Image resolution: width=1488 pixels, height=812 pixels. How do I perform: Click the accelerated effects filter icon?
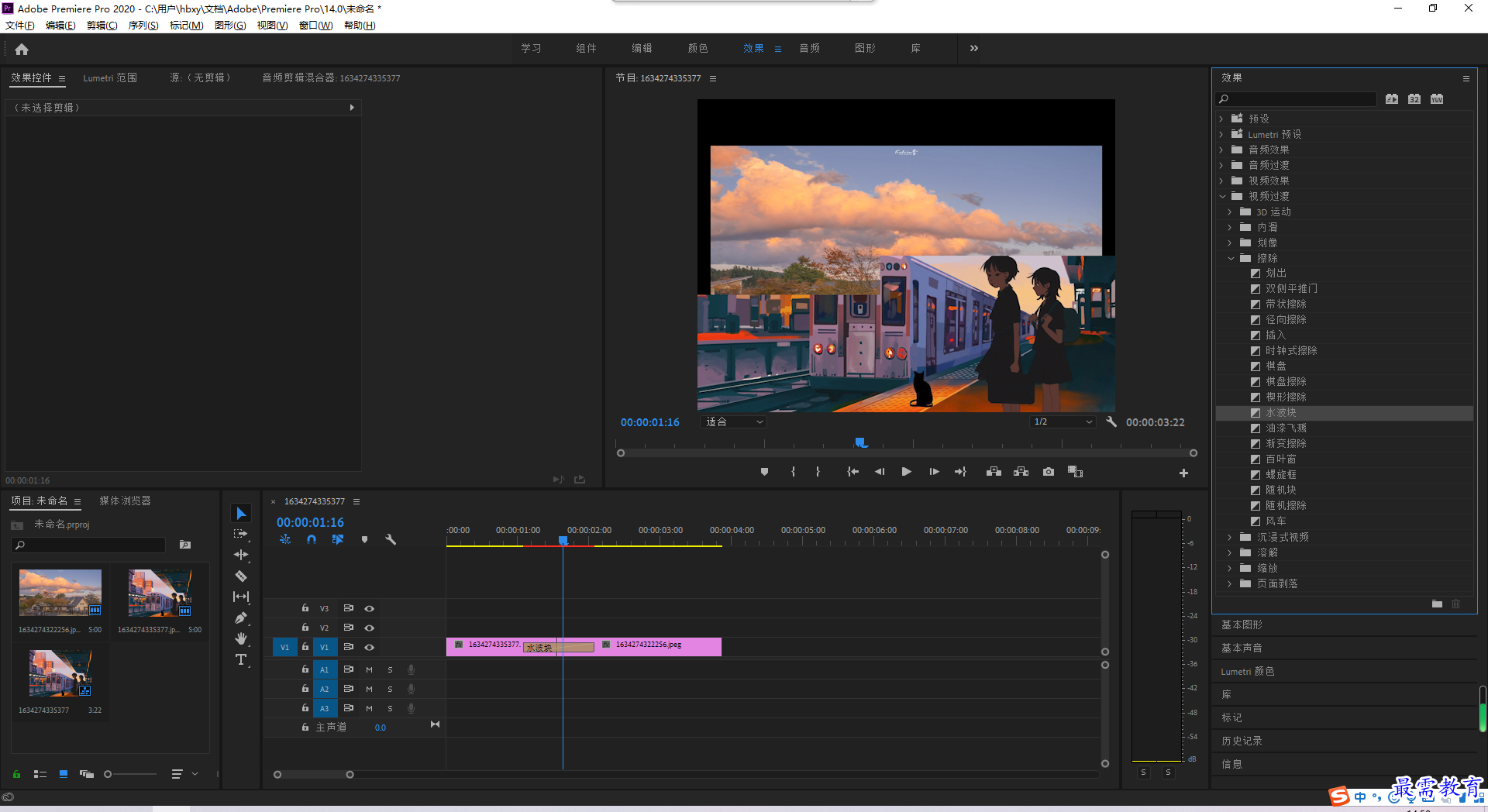tap(1392, 99)
